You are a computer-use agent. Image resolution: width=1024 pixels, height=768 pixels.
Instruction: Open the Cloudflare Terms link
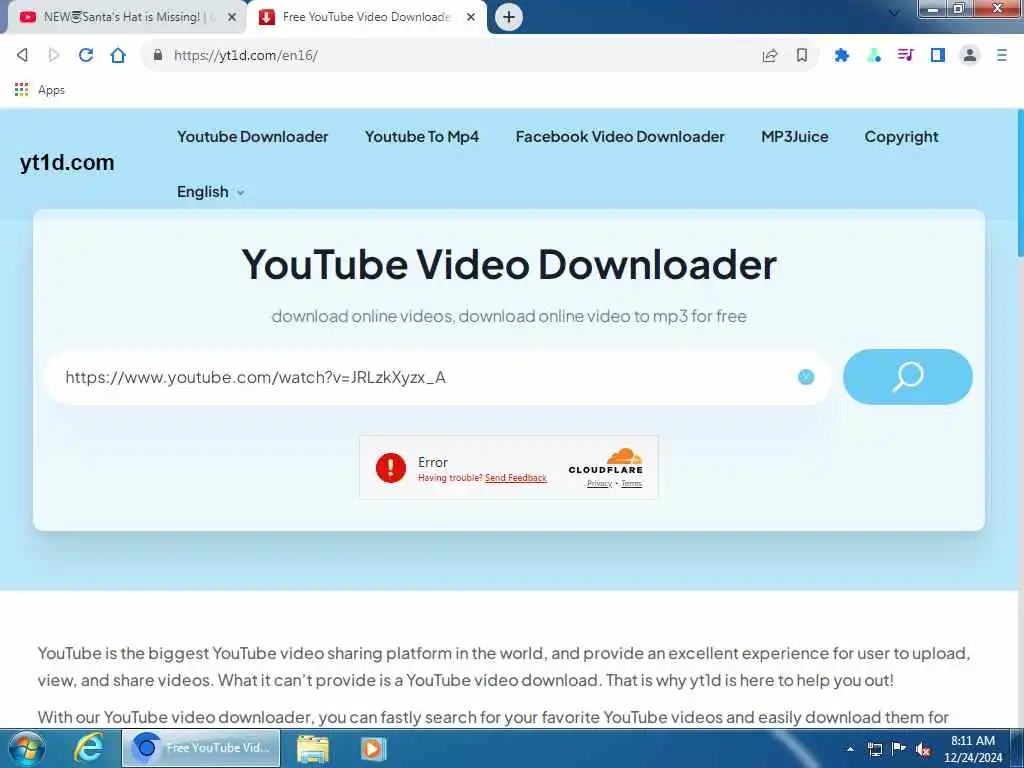coord(632,484)
